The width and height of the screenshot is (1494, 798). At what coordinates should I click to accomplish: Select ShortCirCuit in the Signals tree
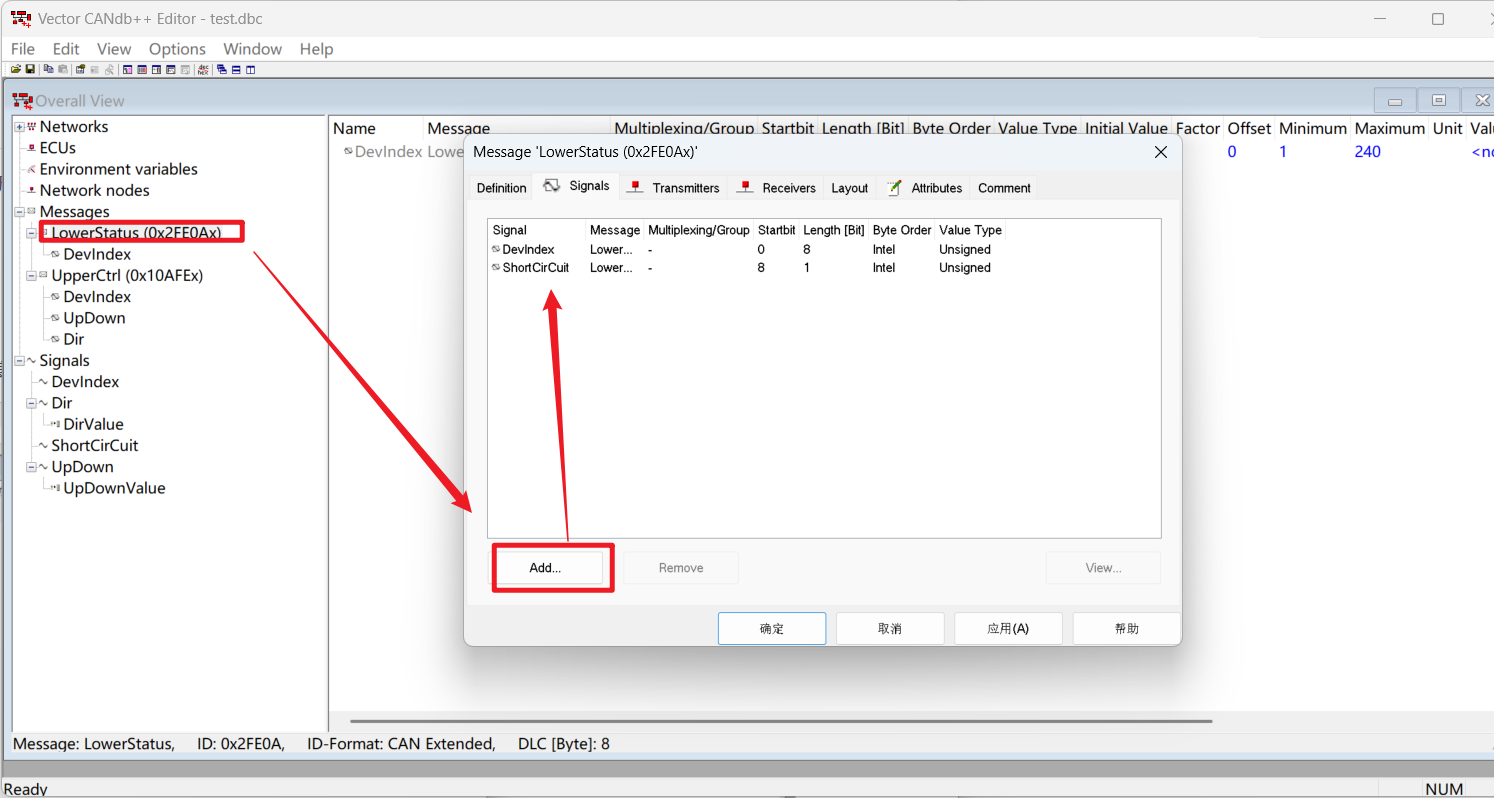click(94, 446)
